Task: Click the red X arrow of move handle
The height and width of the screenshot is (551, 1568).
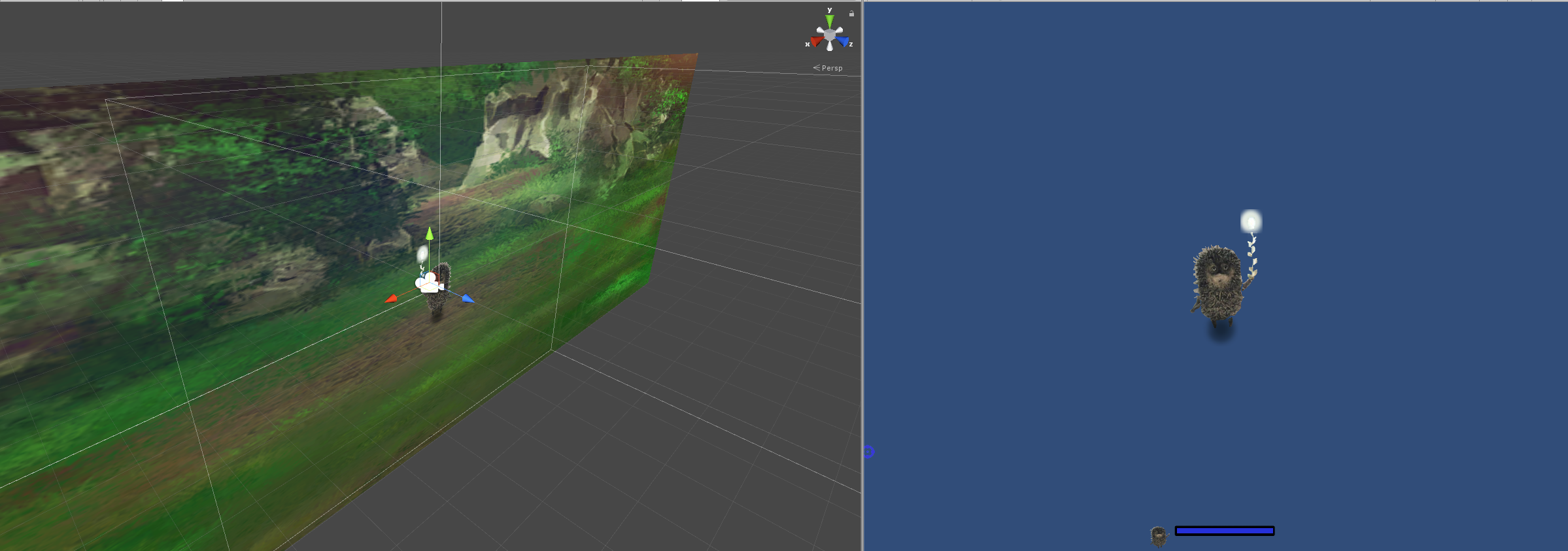Action: tap(391, 299)
